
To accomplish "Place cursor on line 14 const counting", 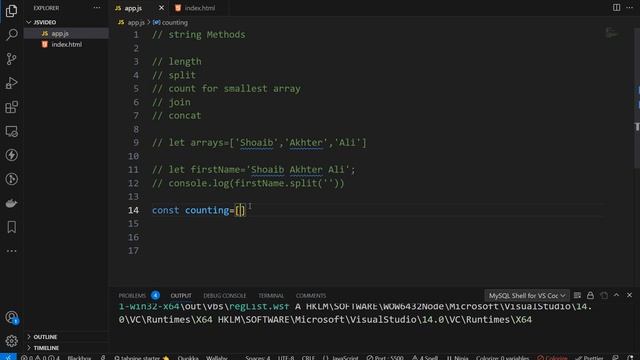I will point(198,210).
